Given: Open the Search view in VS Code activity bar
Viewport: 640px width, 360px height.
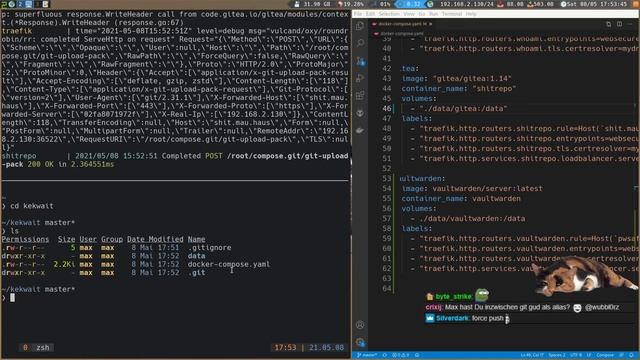Looking at the screenshot, I should 360,43.
